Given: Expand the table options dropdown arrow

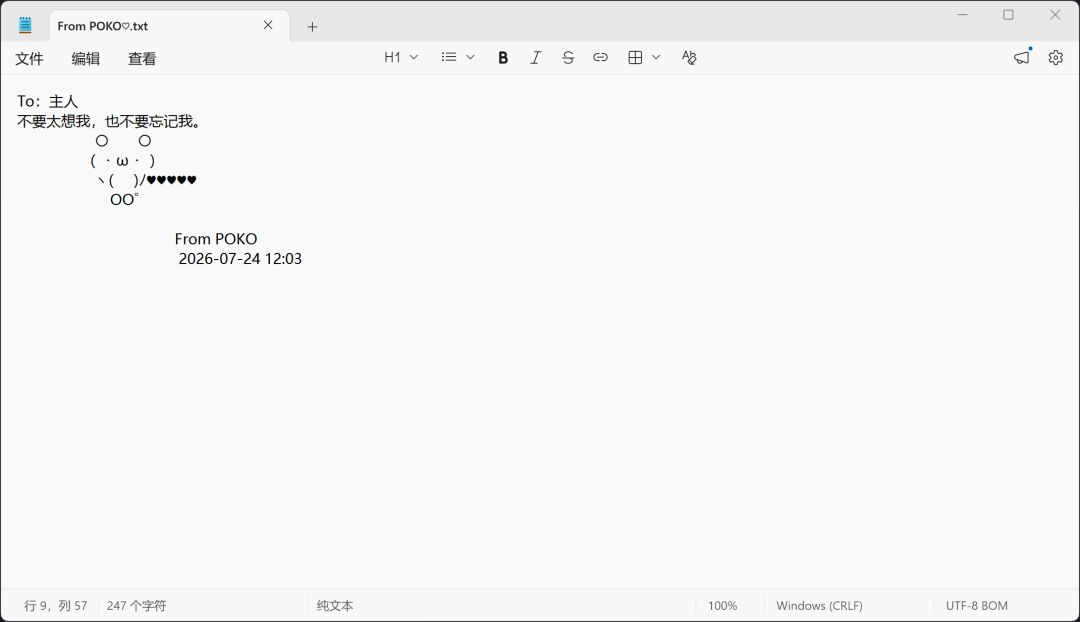Looking at the screenshot, I should pos(656,57).
